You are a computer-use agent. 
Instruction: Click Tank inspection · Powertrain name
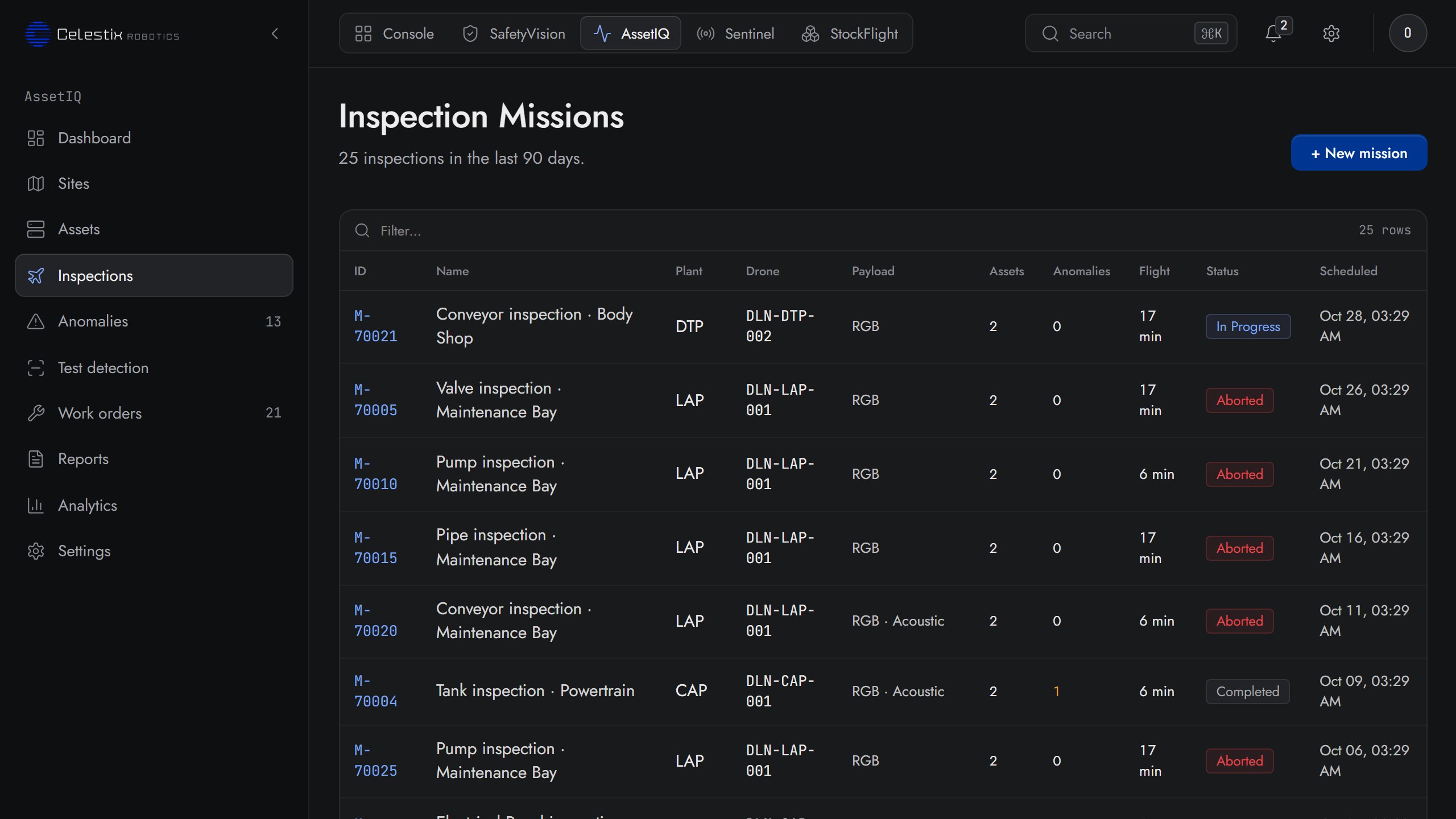(535, 691)
